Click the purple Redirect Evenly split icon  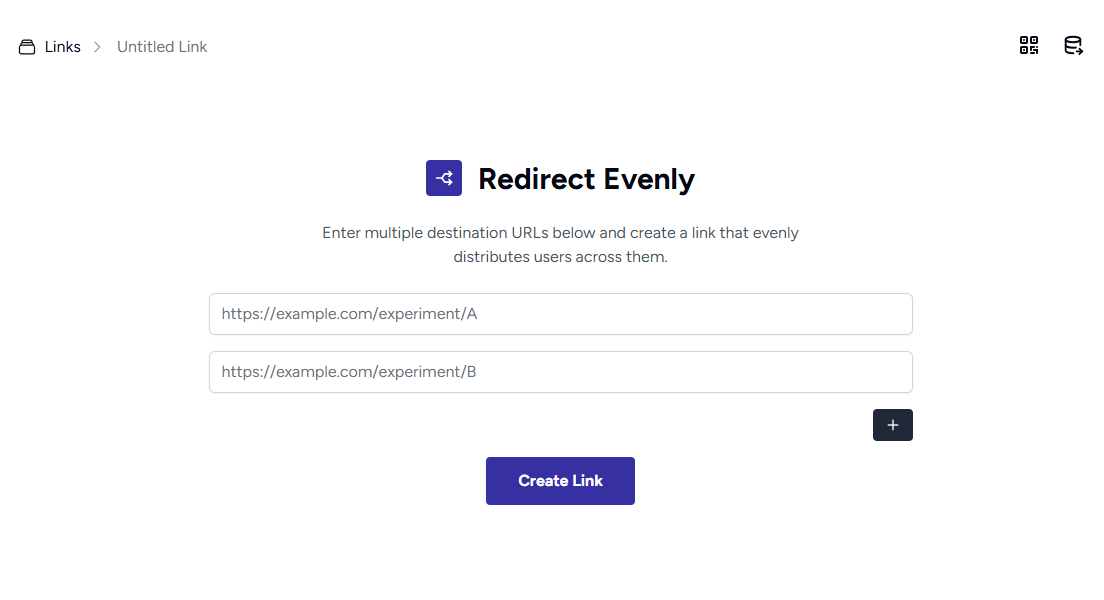pos(443,178)
